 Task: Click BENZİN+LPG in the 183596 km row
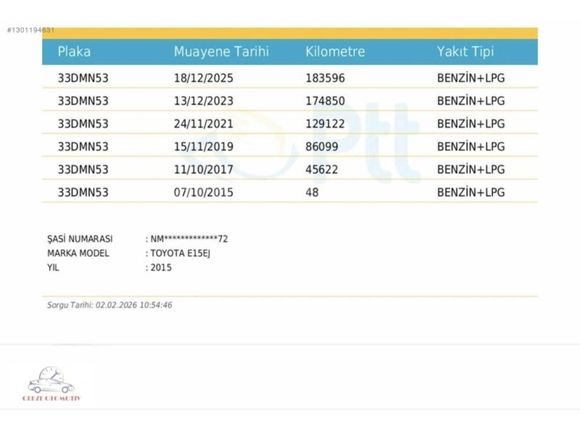point(471,78)
